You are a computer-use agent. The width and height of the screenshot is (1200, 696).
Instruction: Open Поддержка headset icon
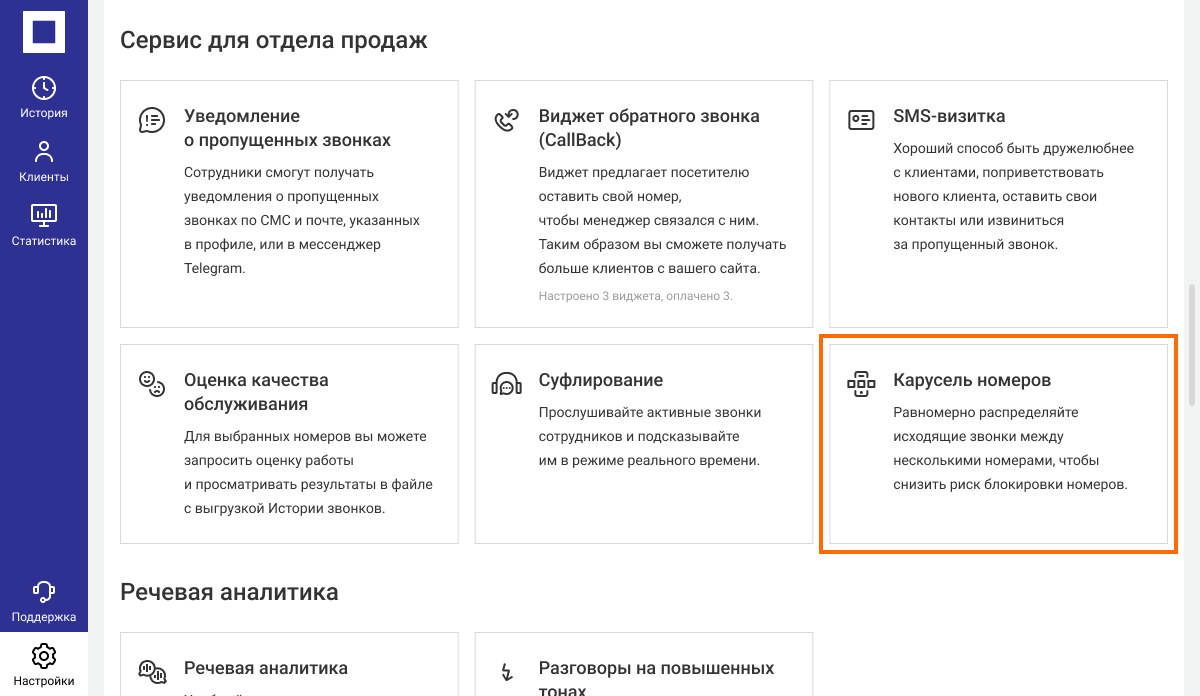(x=44, y=601)
